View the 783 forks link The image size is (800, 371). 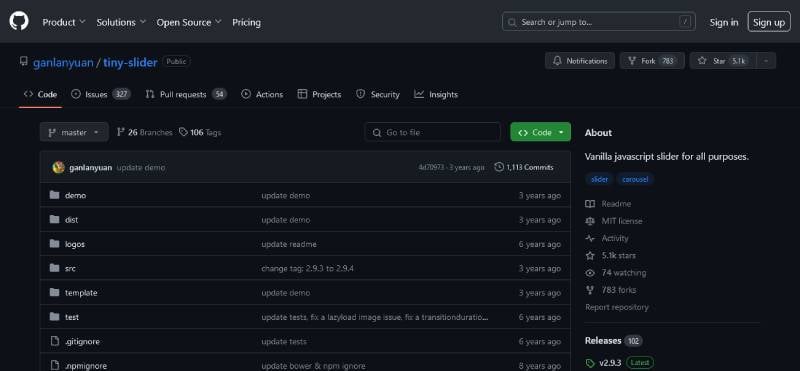tap(611, 290)
